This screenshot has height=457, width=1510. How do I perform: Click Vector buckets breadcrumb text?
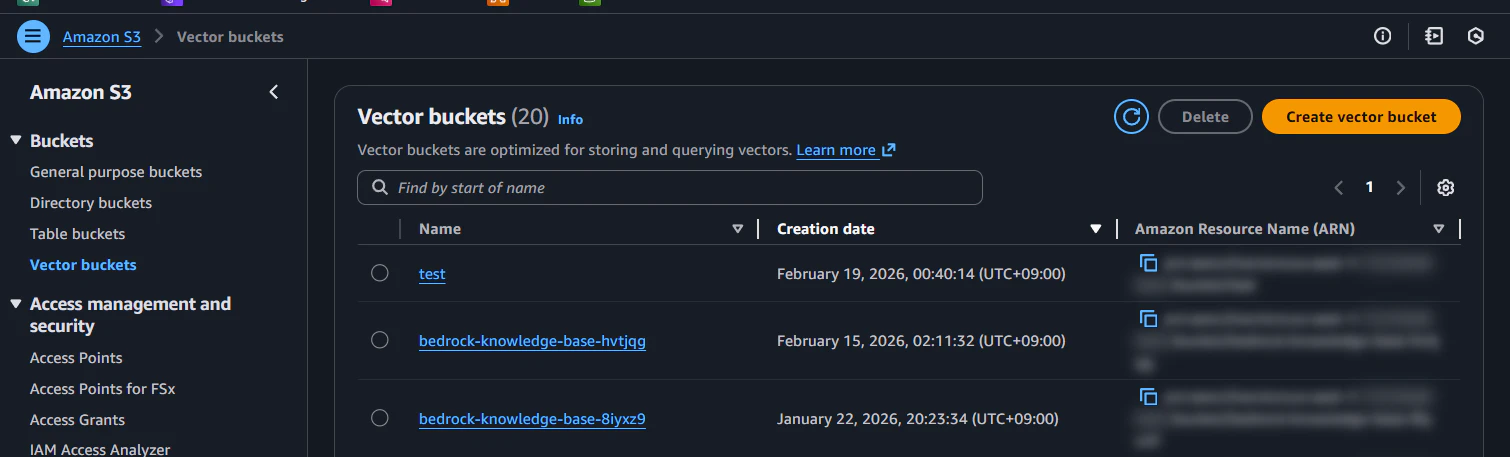pyautogui.click(x=230, y=37)
